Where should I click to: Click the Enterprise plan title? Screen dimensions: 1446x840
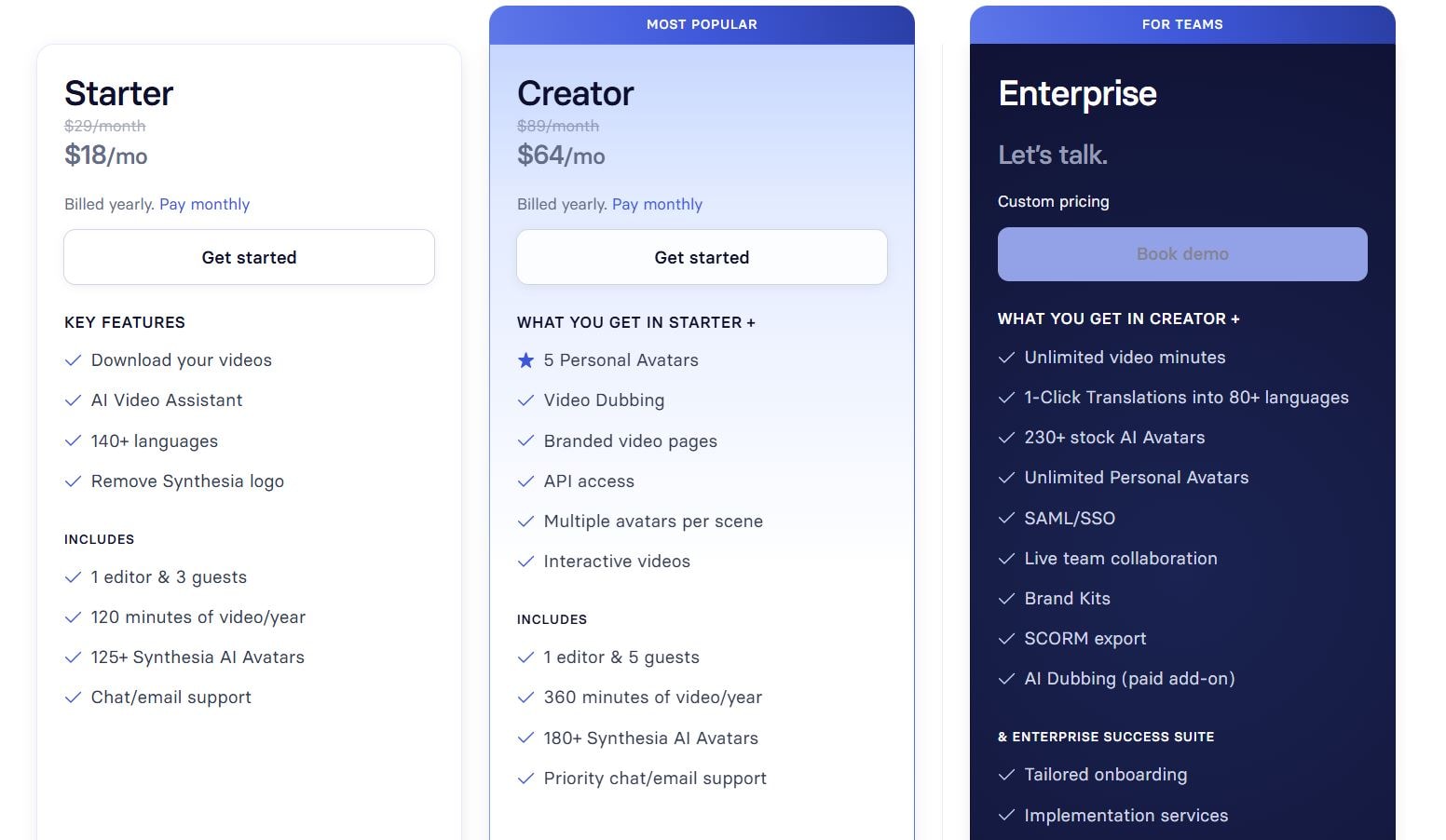click(1077, 93)
